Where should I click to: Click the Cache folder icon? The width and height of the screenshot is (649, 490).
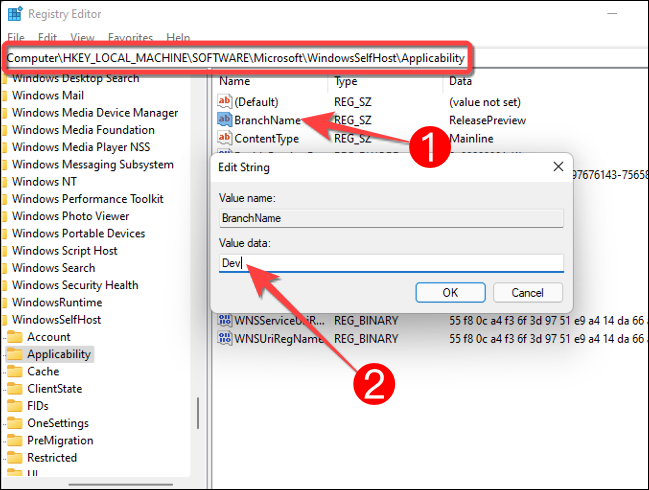coord(15,371)
